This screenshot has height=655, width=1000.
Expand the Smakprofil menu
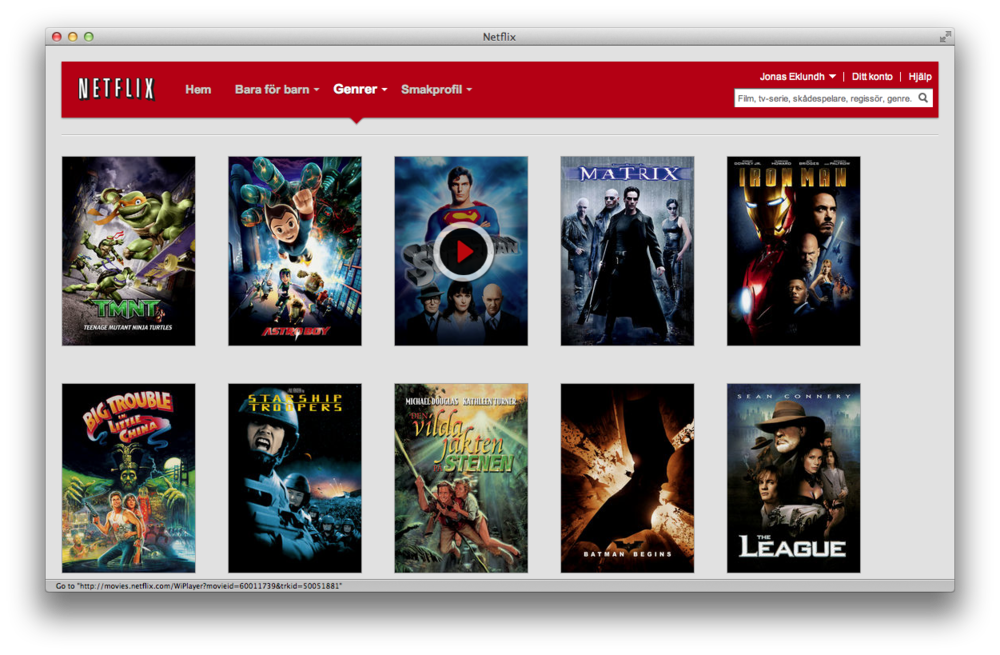[436, 90]
